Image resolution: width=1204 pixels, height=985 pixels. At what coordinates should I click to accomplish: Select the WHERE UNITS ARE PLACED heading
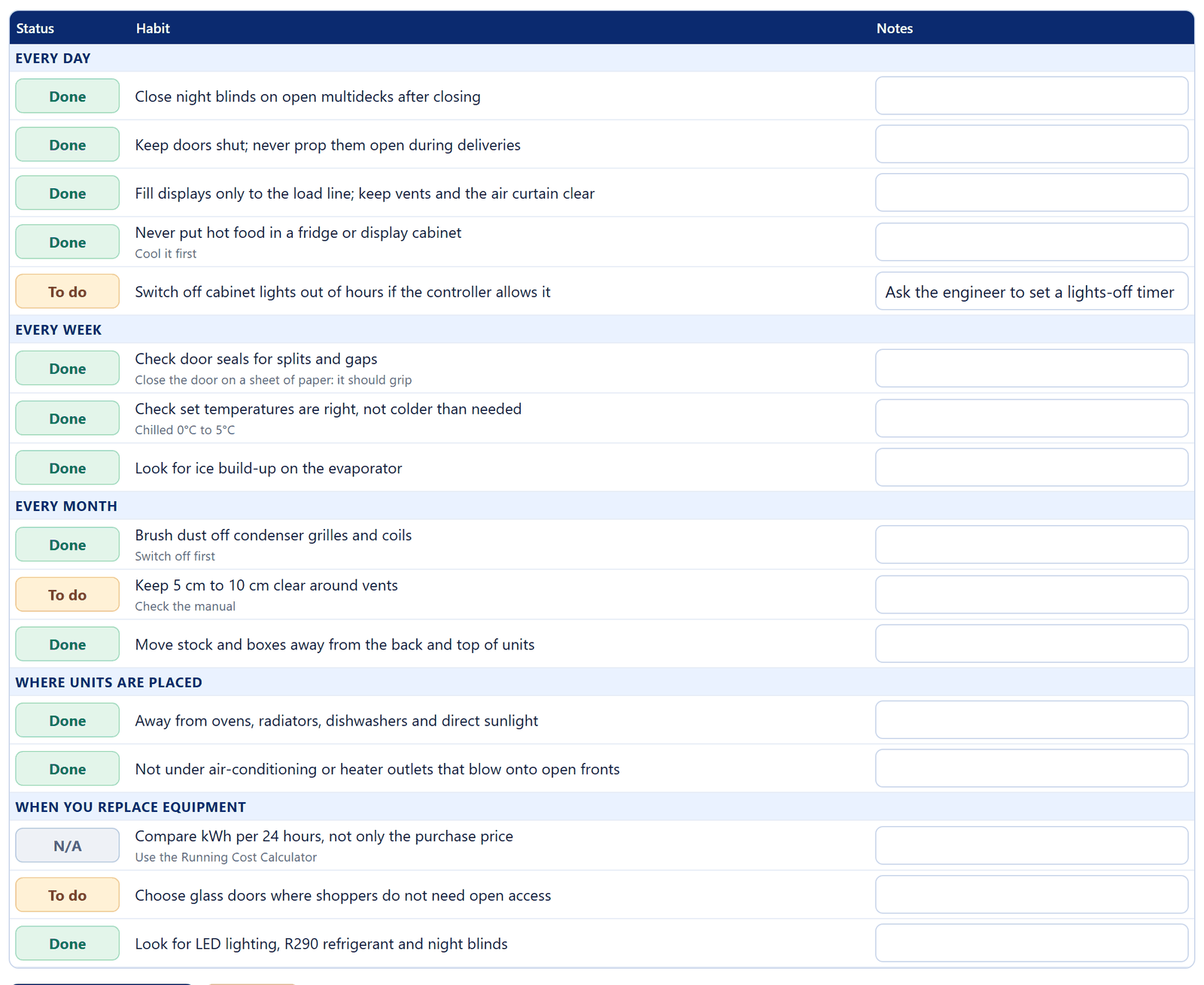pyautogui.click(x=108, y=683)
